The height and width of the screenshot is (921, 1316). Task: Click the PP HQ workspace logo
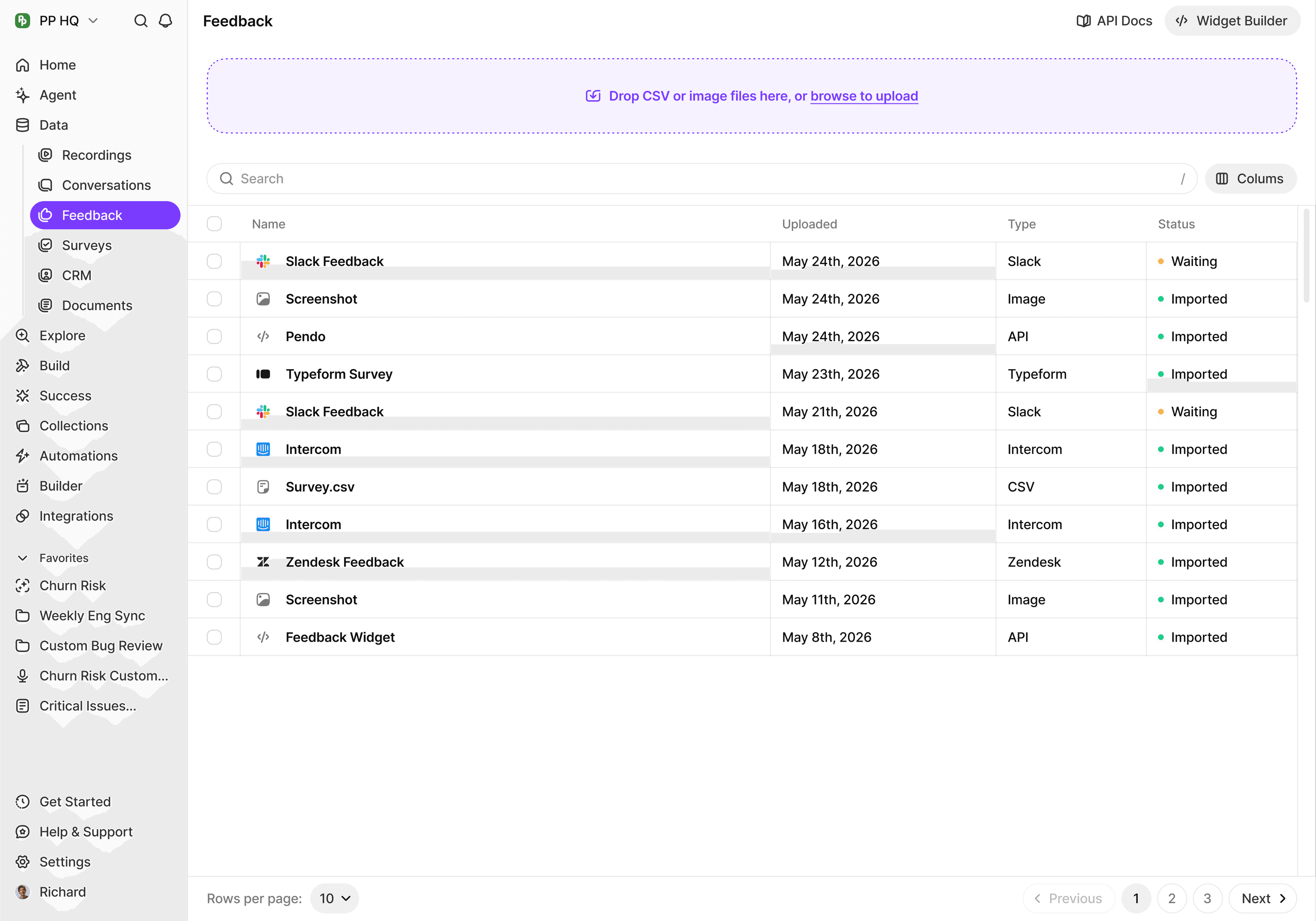click(x=22, y=21)
